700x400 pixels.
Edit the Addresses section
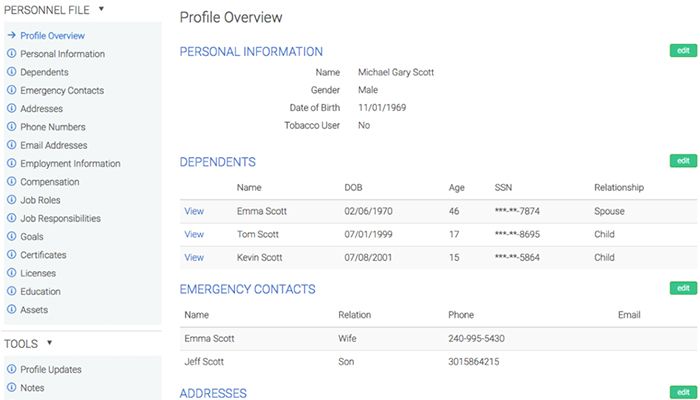coord(683,392)
